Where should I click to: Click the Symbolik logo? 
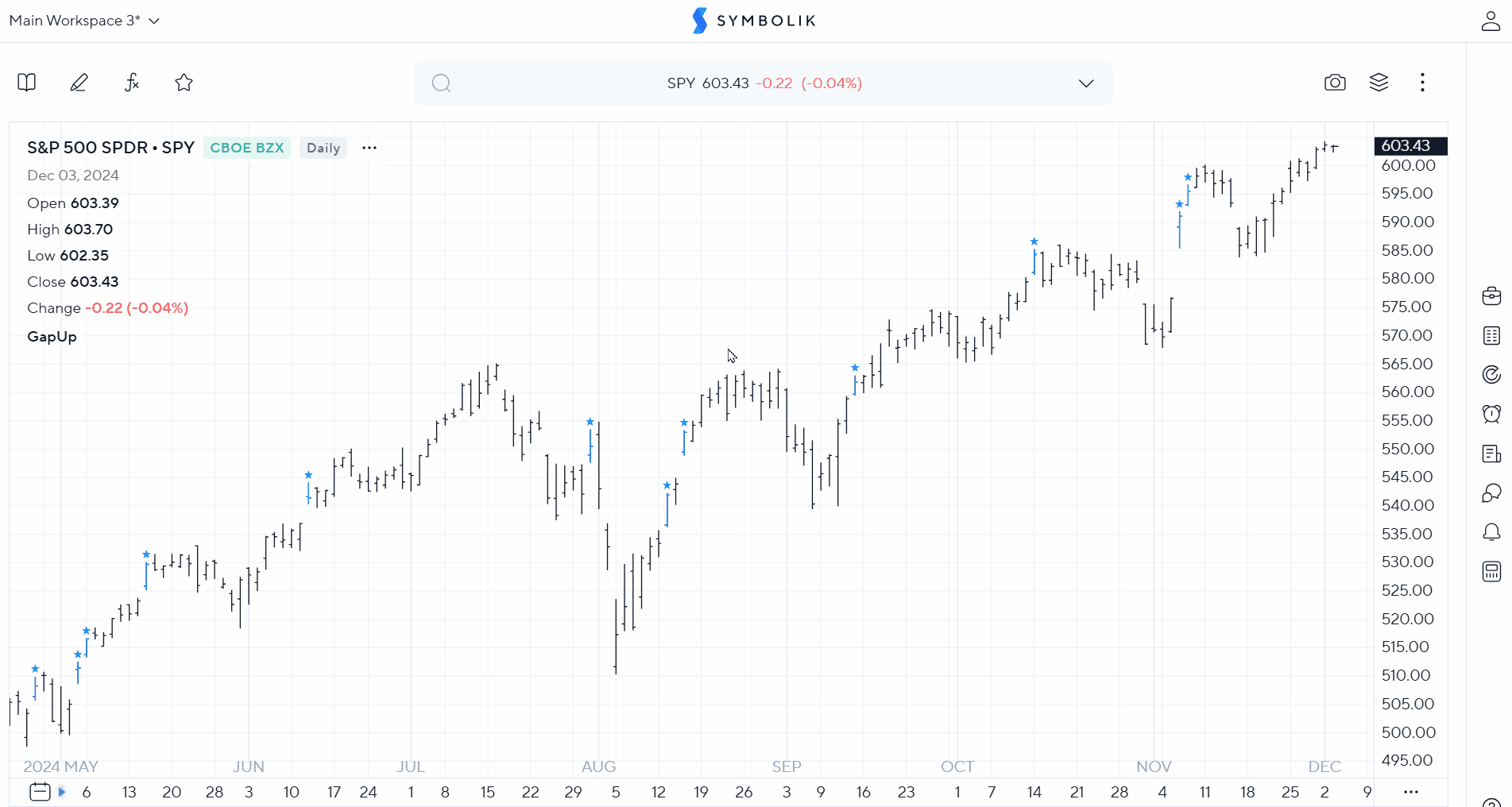755,21
